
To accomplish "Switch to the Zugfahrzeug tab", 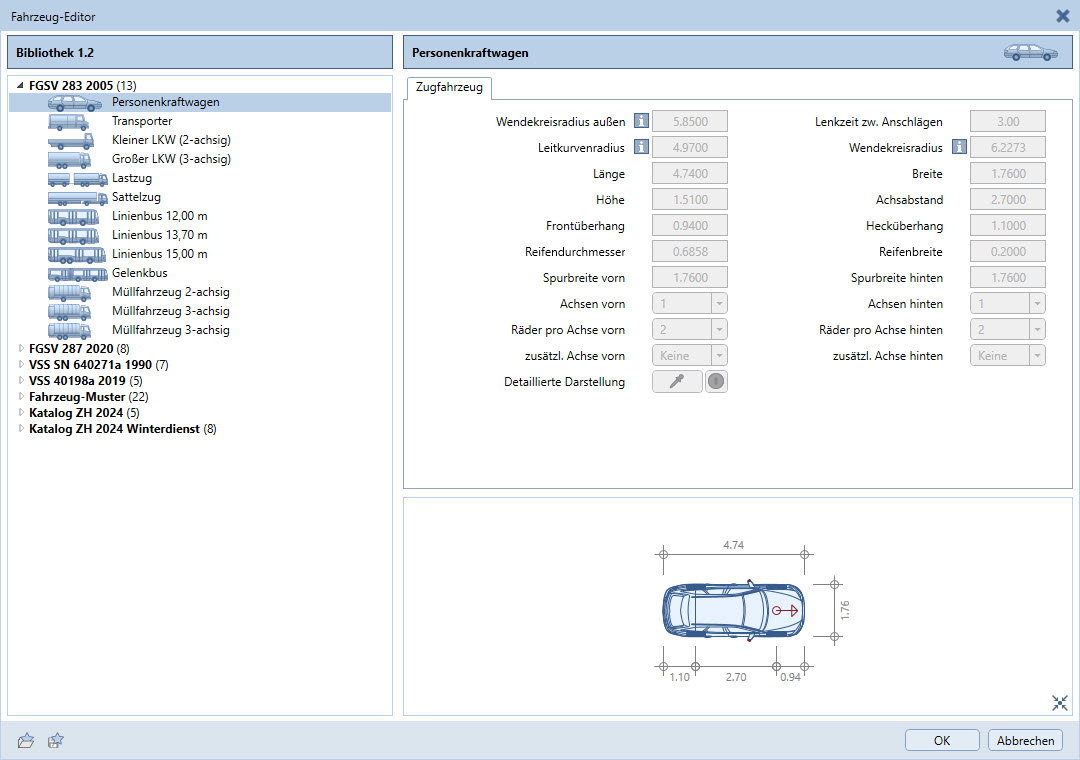I will (448, 88).
